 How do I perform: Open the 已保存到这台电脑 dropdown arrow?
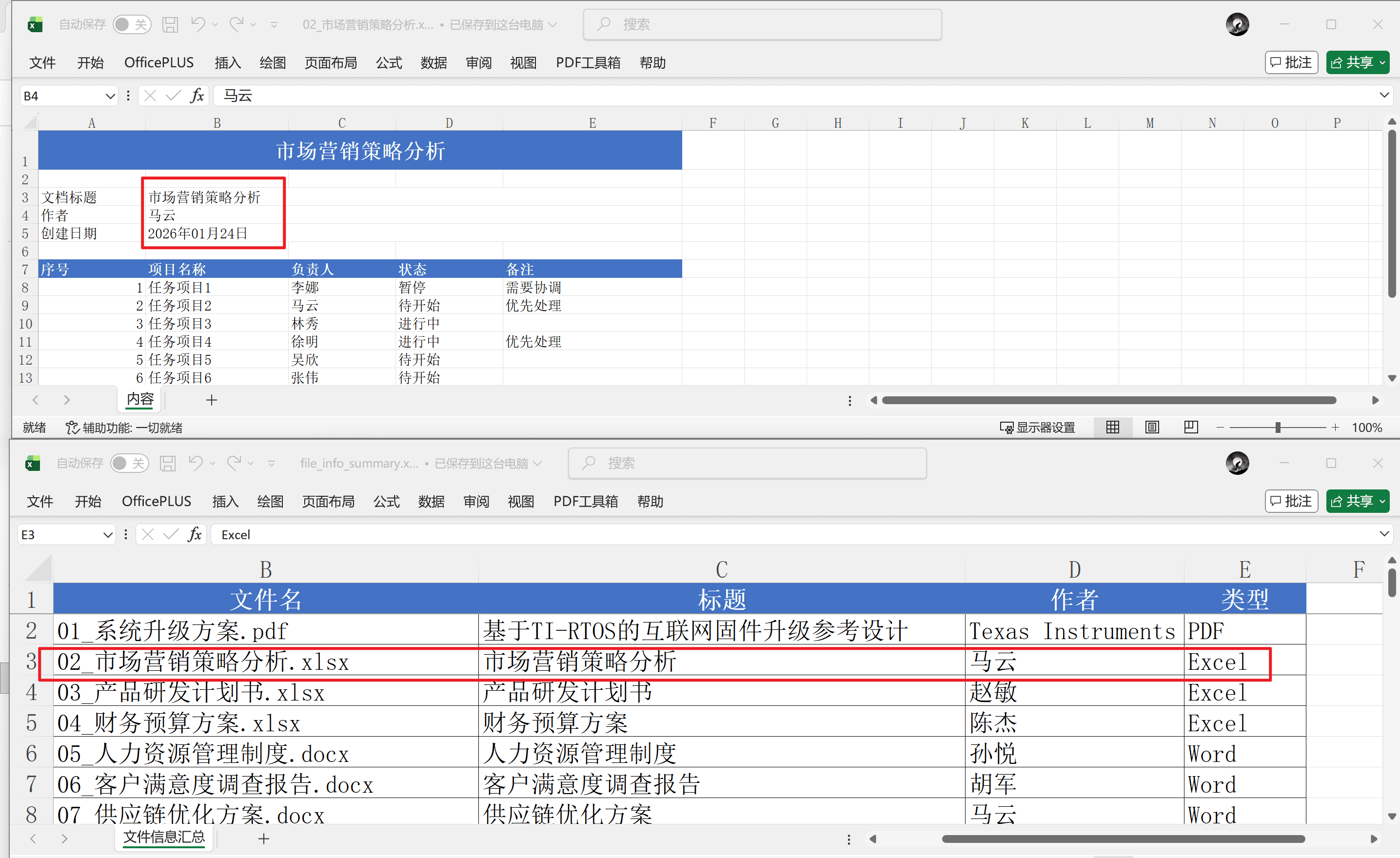[553, 24]
